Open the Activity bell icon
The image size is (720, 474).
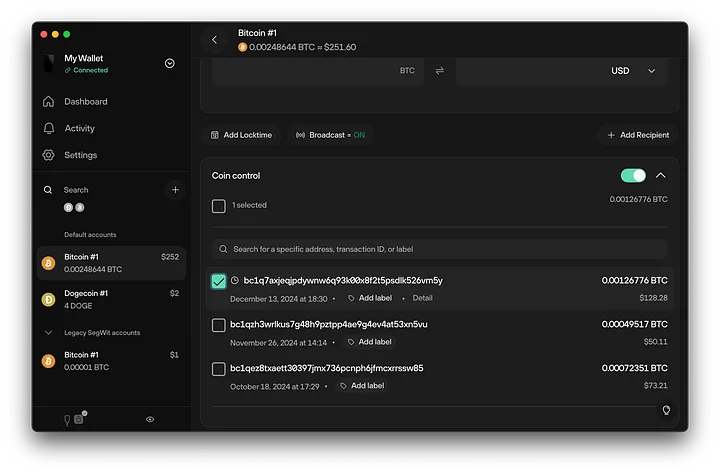(x=48, y=128)
